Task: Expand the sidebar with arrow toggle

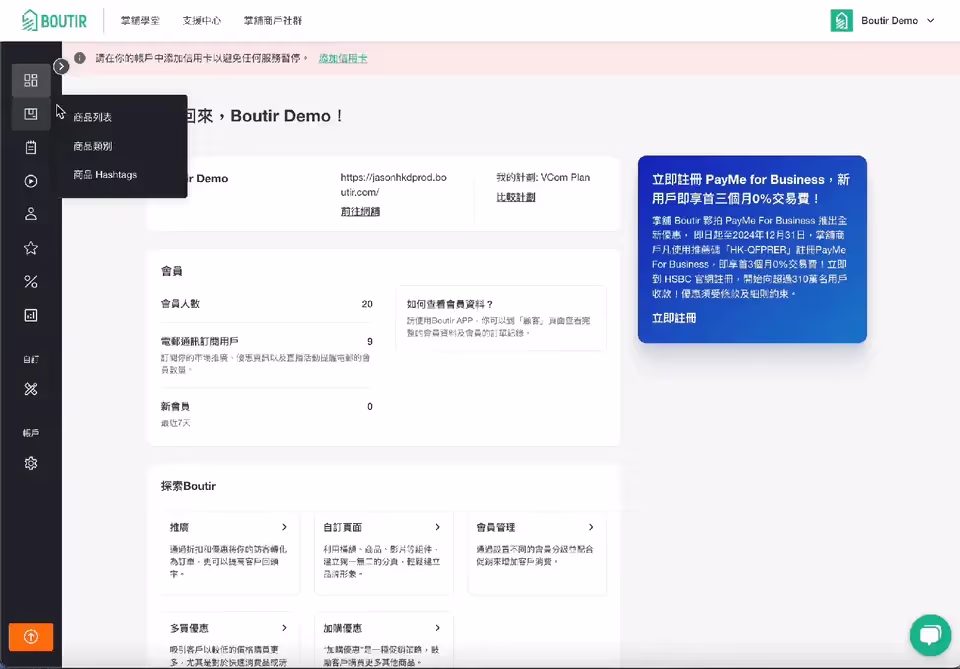Action: [x=61, y=66]
